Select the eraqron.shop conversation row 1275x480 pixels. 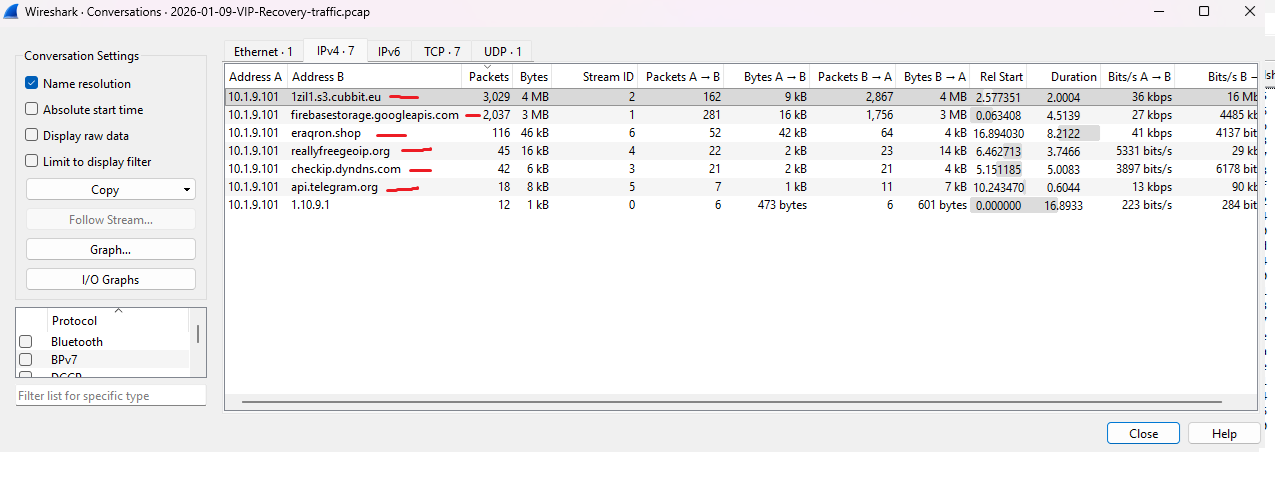tap(741, 133)
